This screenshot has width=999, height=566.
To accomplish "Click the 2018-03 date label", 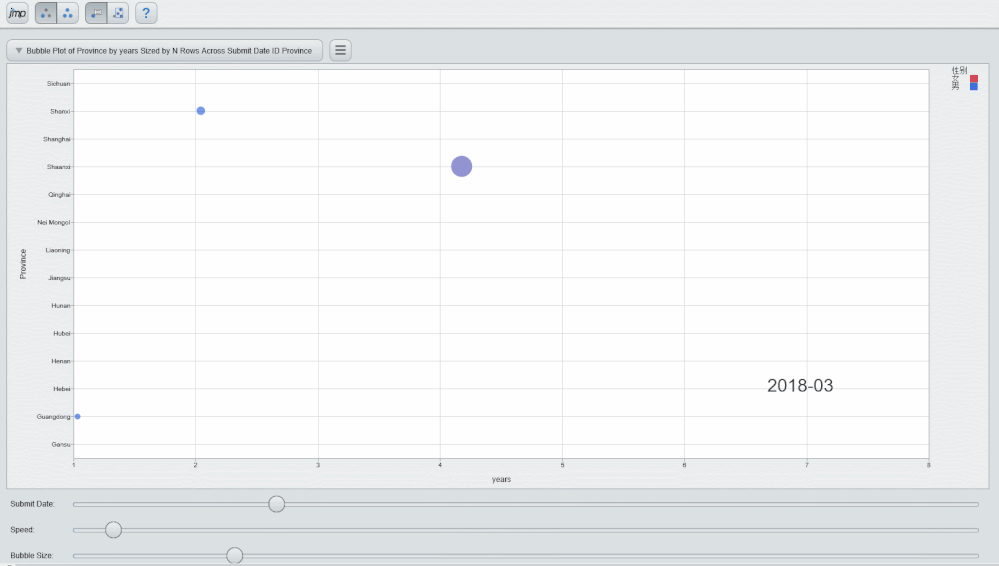I will point(800,386).
